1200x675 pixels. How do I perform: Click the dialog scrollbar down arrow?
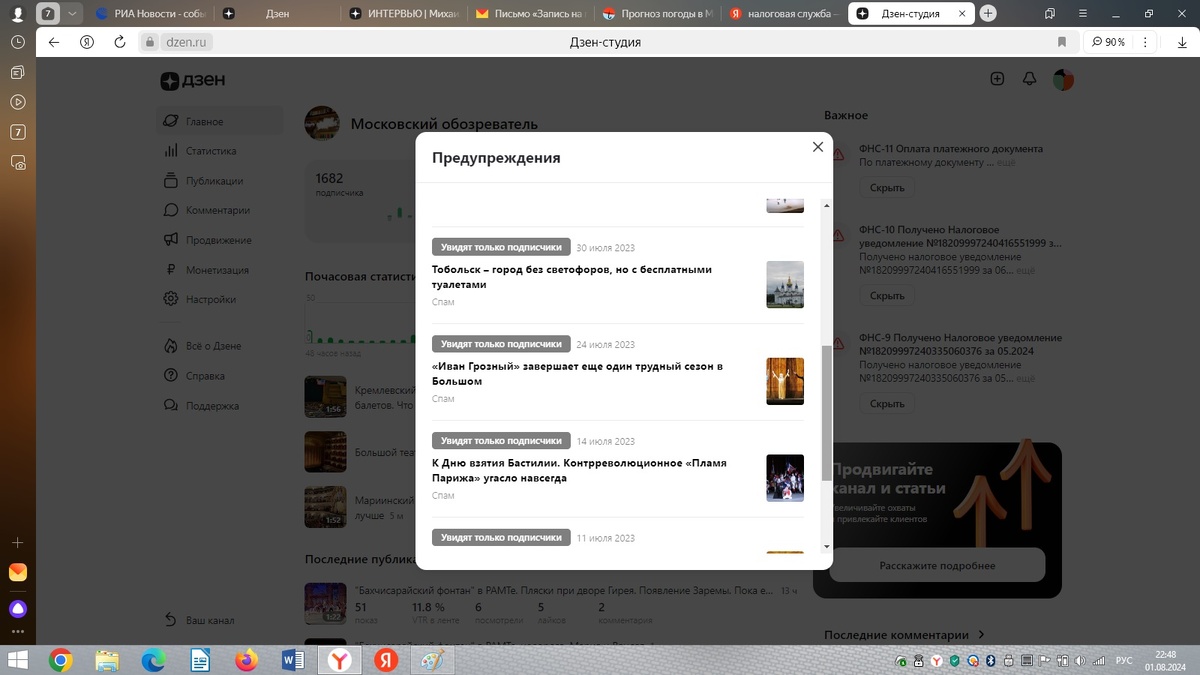826,546
